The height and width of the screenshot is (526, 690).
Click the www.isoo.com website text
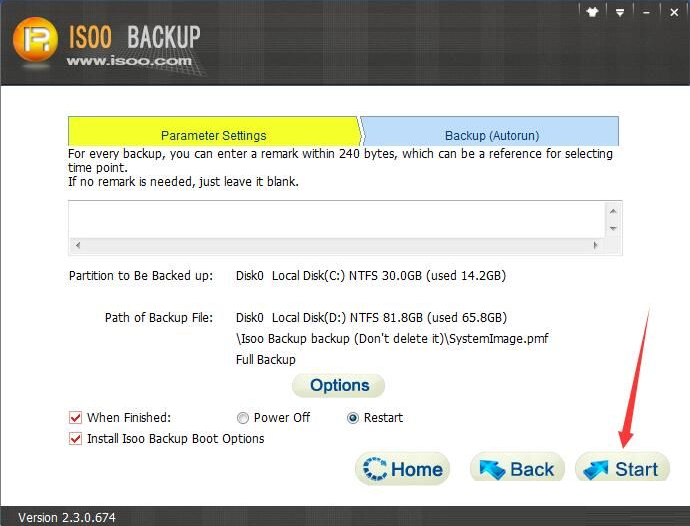tap(129, 61)
